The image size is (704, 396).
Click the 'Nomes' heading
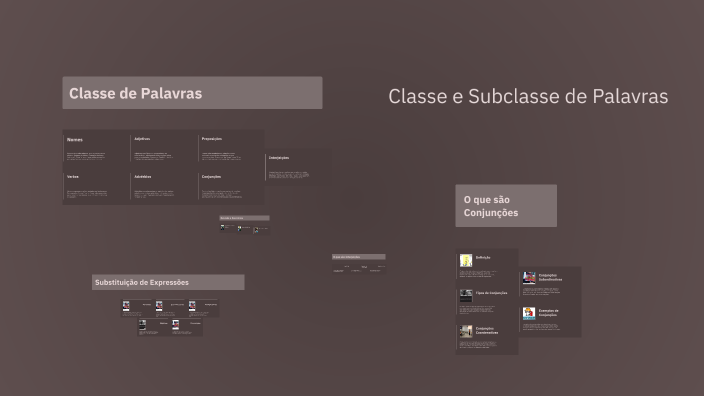75,140
